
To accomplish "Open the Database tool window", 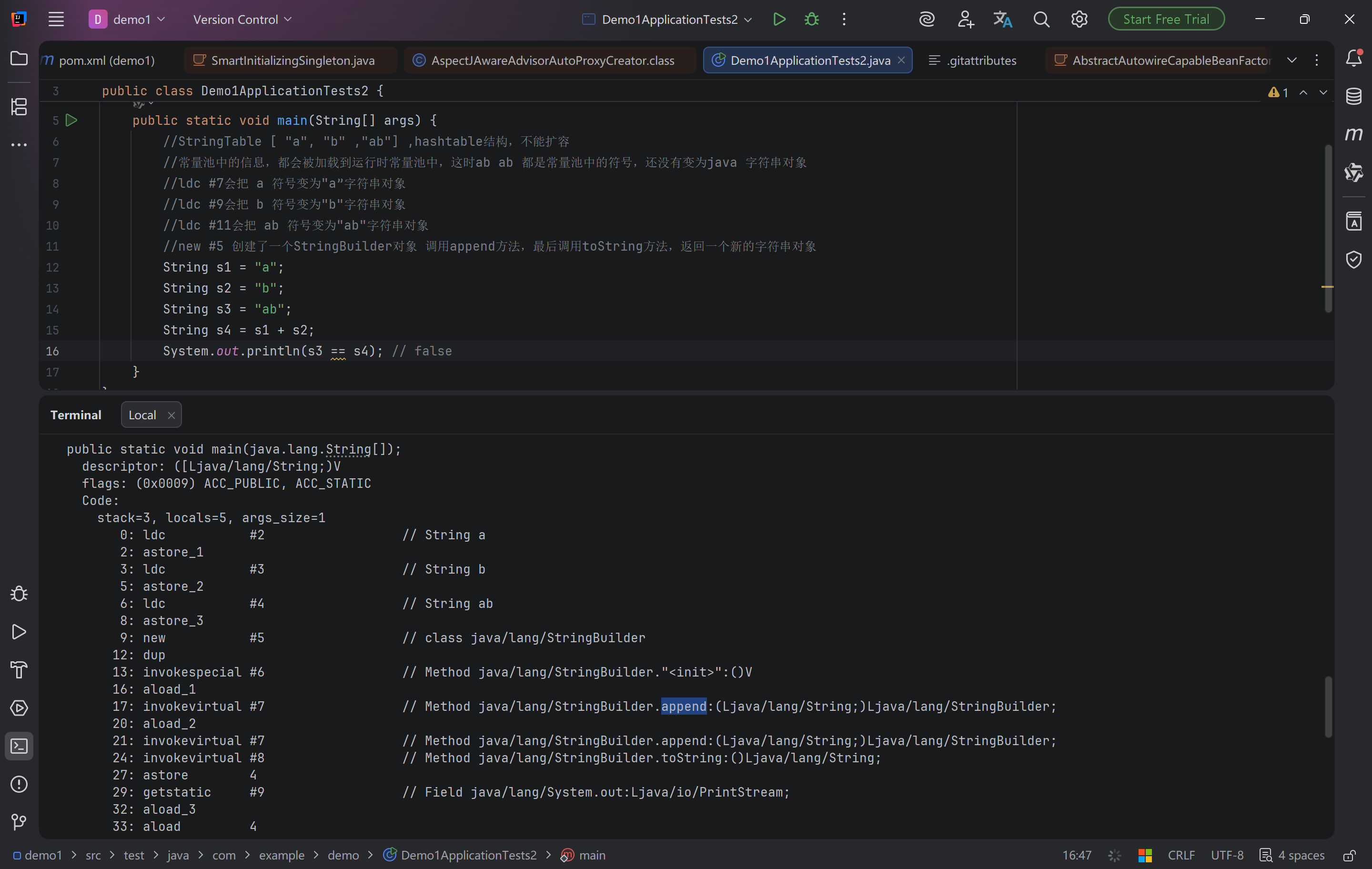I will click(x=1354, y=96).
